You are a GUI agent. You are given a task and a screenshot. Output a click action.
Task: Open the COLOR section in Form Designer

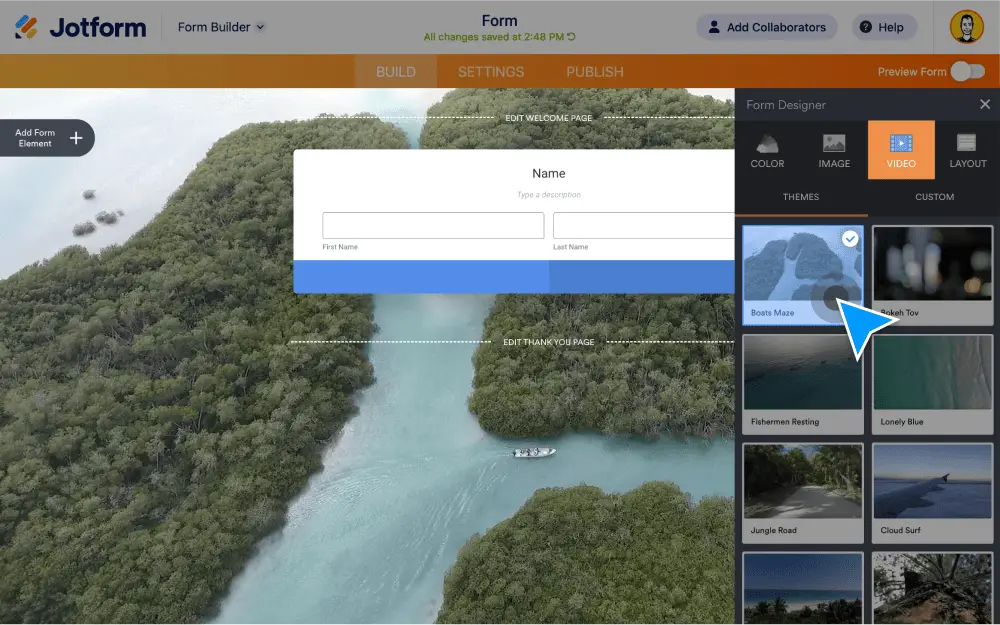coord(767,150)
